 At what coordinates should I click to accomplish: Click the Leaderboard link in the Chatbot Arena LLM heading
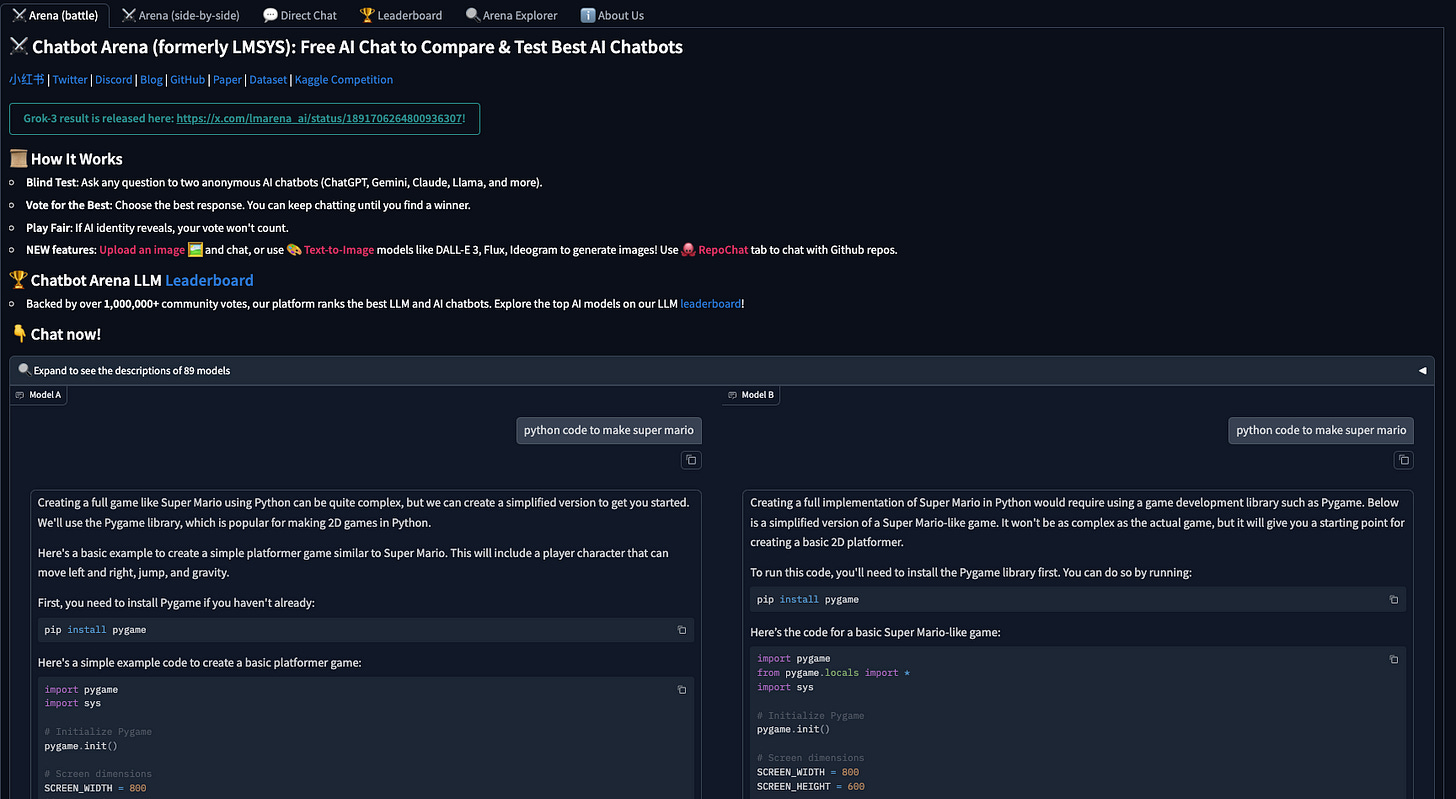tap(209, 281)
